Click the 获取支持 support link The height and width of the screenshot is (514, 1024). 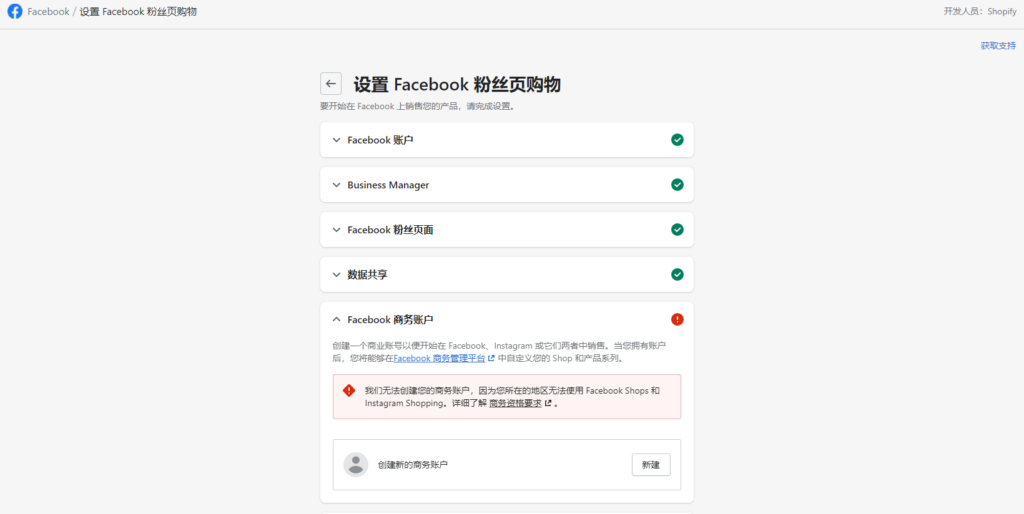coord(998,46)
